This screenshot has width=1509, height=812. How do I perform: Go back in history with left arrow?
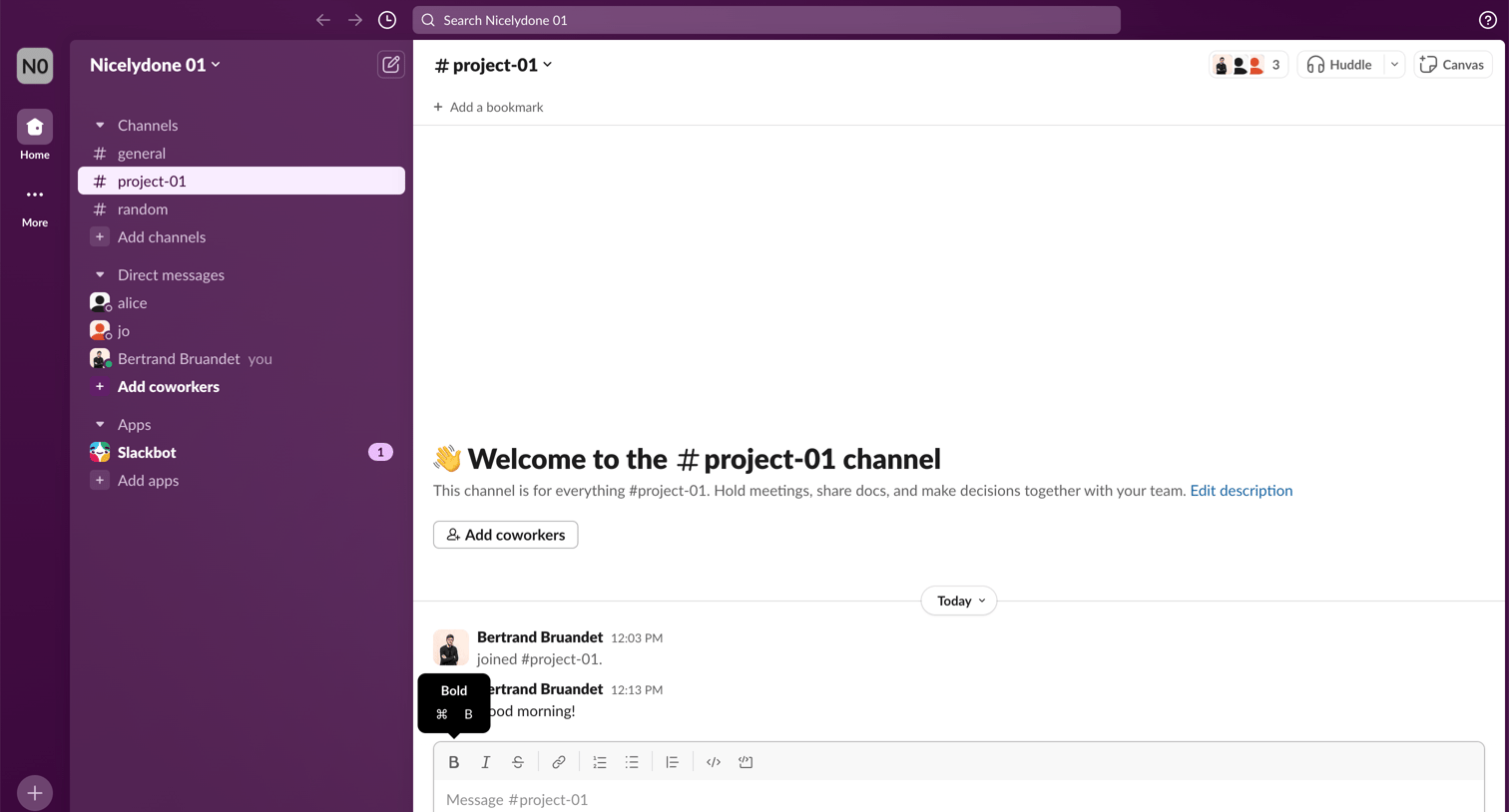click(323, 20)
